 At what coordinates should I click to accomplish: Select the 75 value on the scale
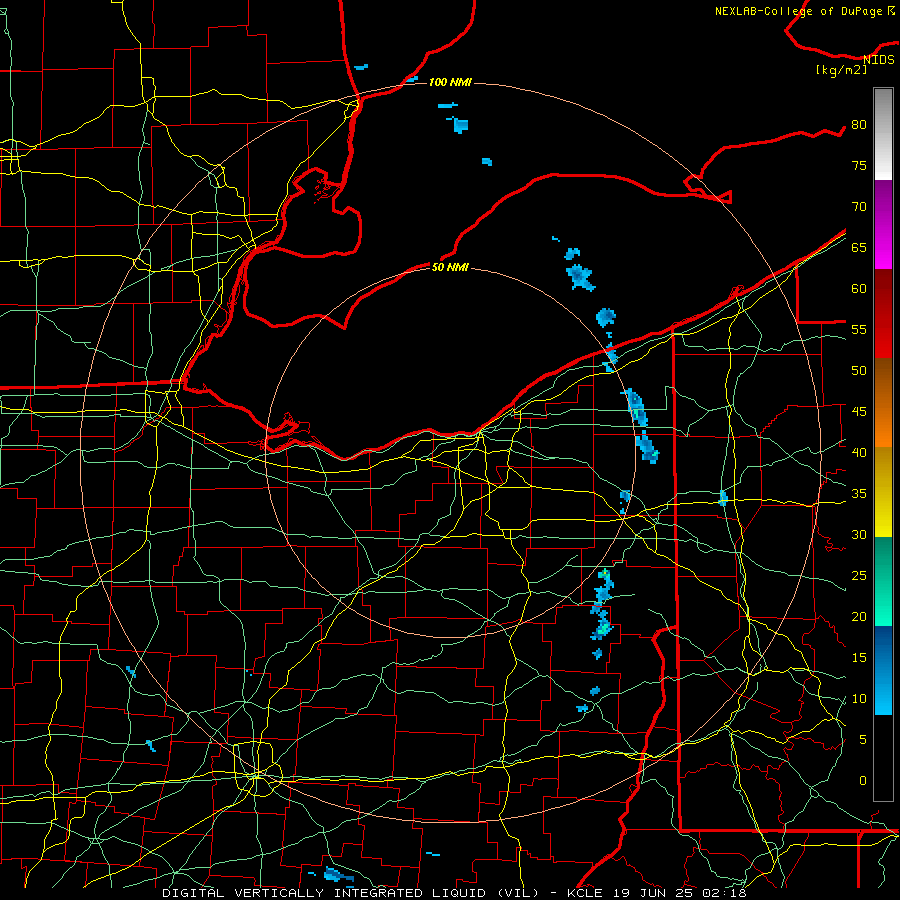tap(859, 165)
